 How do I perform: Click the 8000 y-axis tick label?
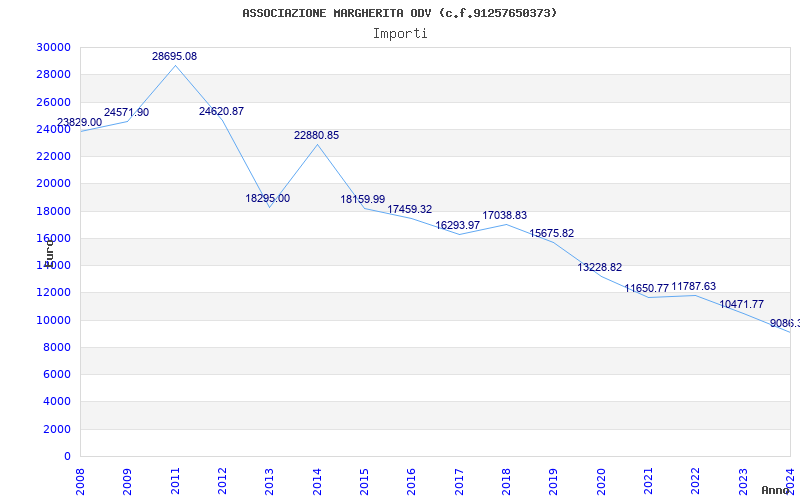(x=57, y=347)
